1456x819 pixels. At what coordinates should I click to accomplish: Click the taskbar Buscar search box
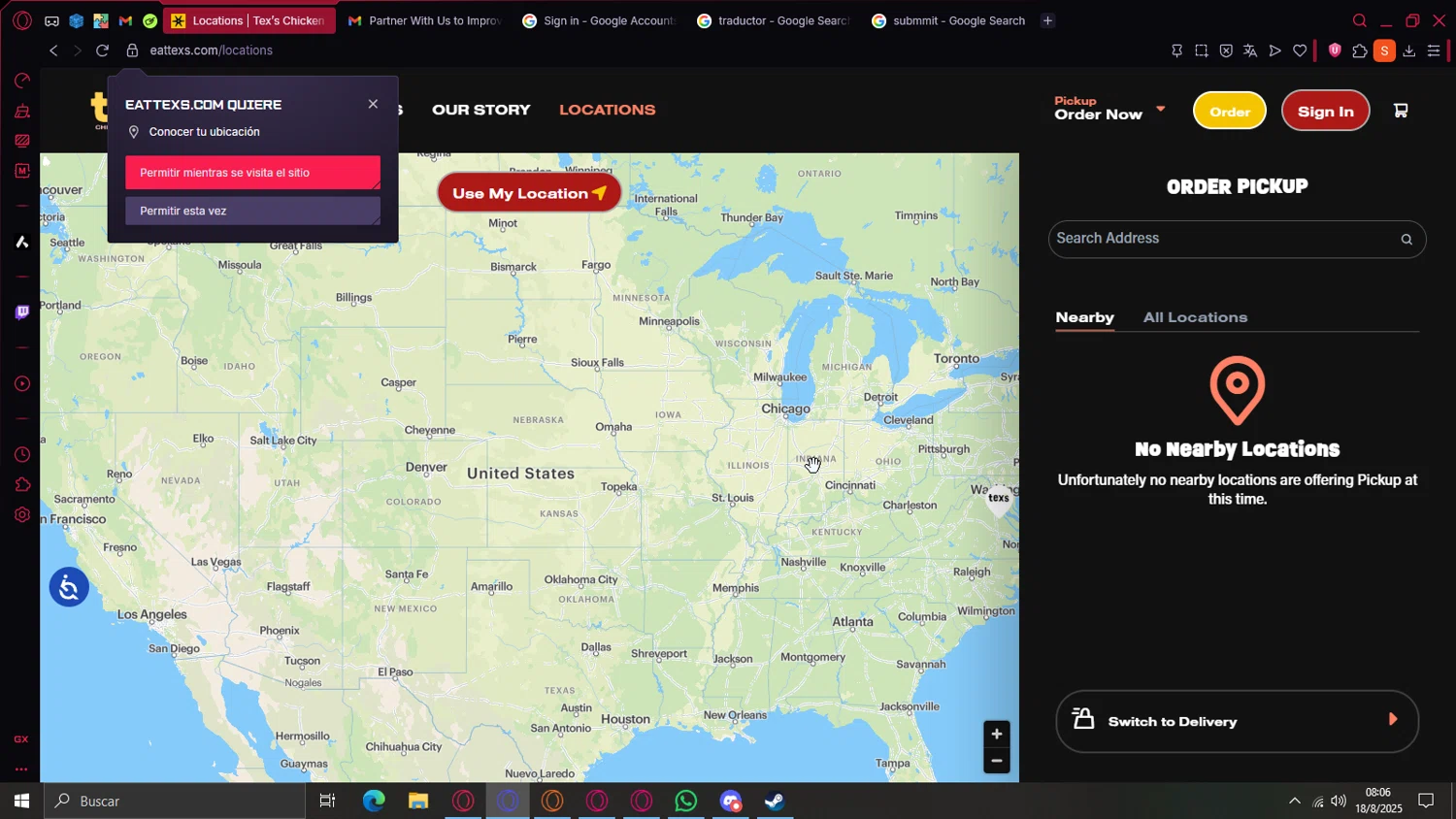point(176,801)
